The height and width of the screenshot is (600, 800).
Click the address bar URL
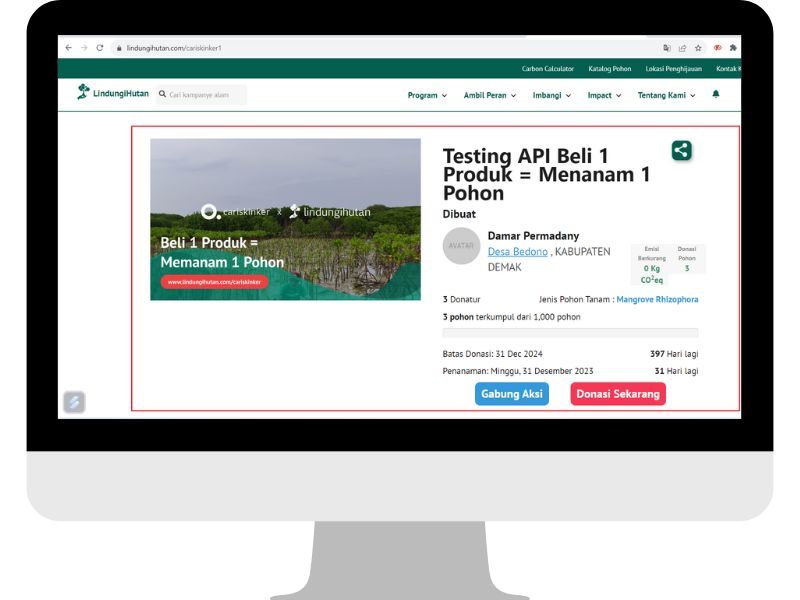click(x=174, y=48)
